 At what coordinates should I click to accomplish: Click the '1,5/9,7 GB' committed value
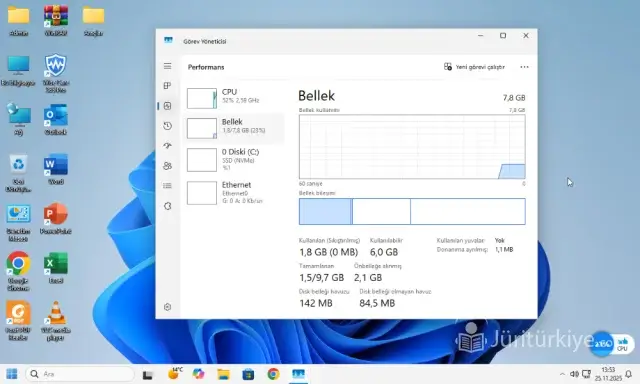point(322,277)
